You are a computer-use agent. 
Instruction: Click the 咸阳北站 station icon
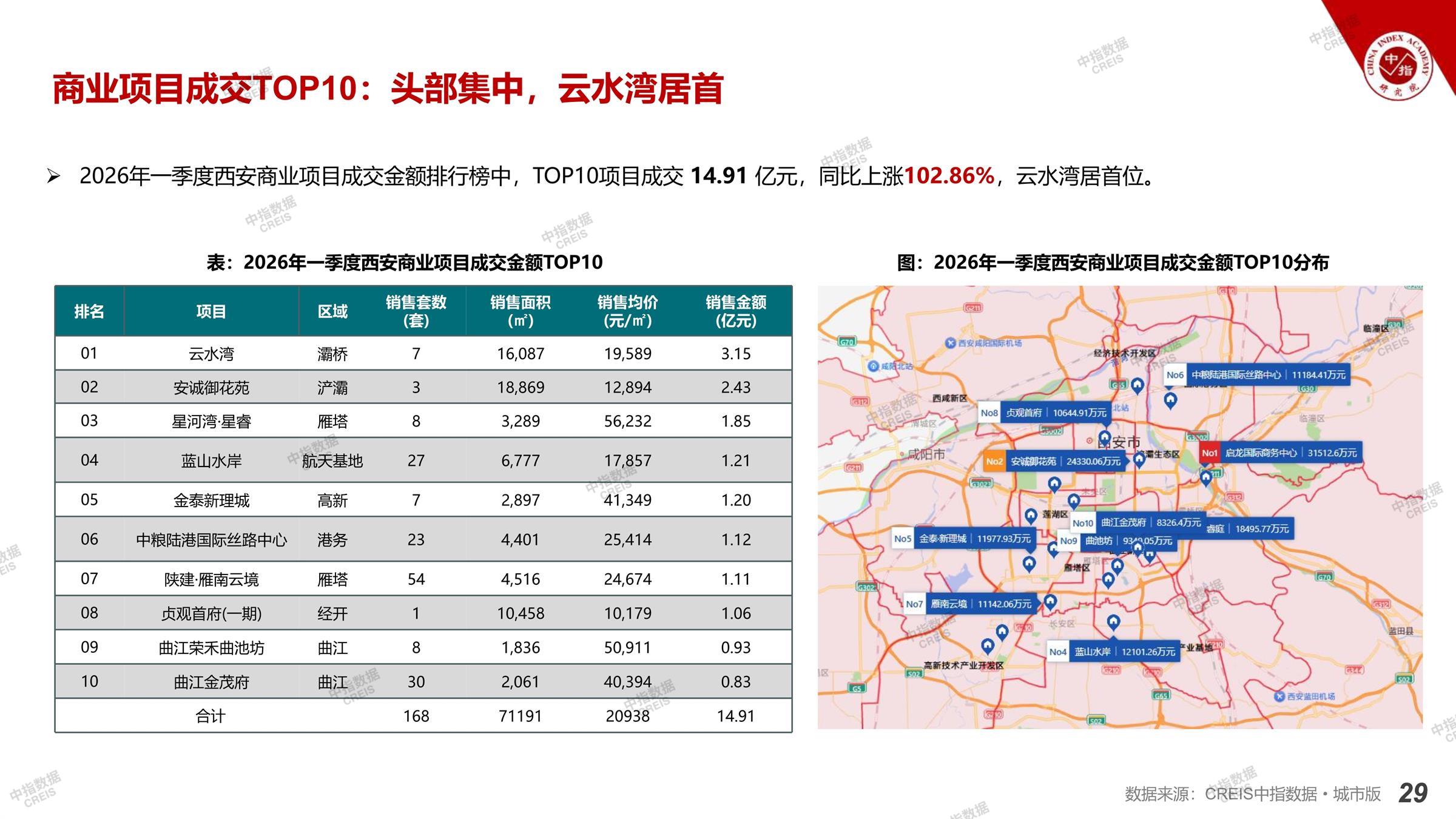(x=872, y=366)
